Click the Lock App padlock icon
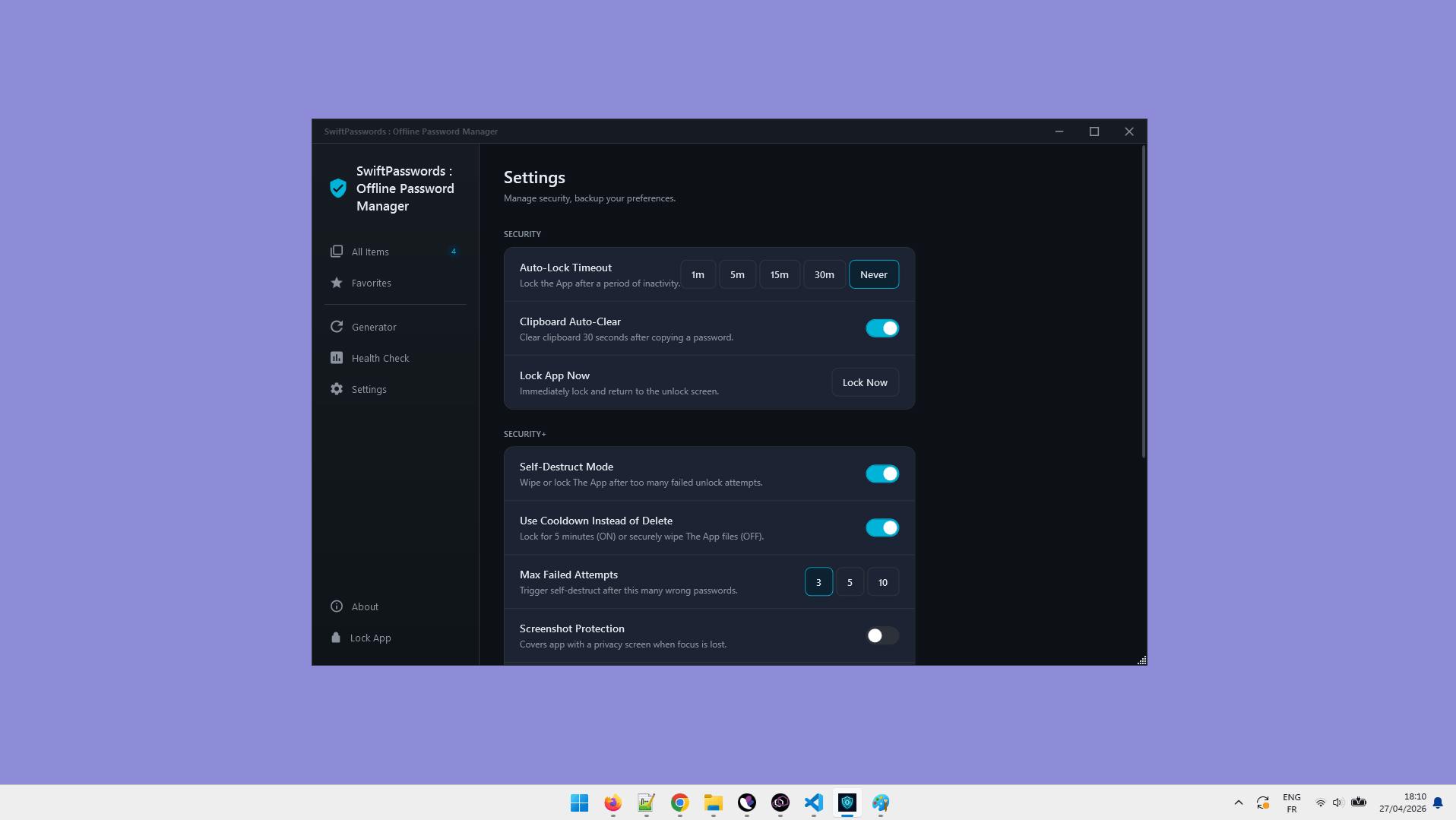This screenshot has height=820, width=1456. pos(336,638)
